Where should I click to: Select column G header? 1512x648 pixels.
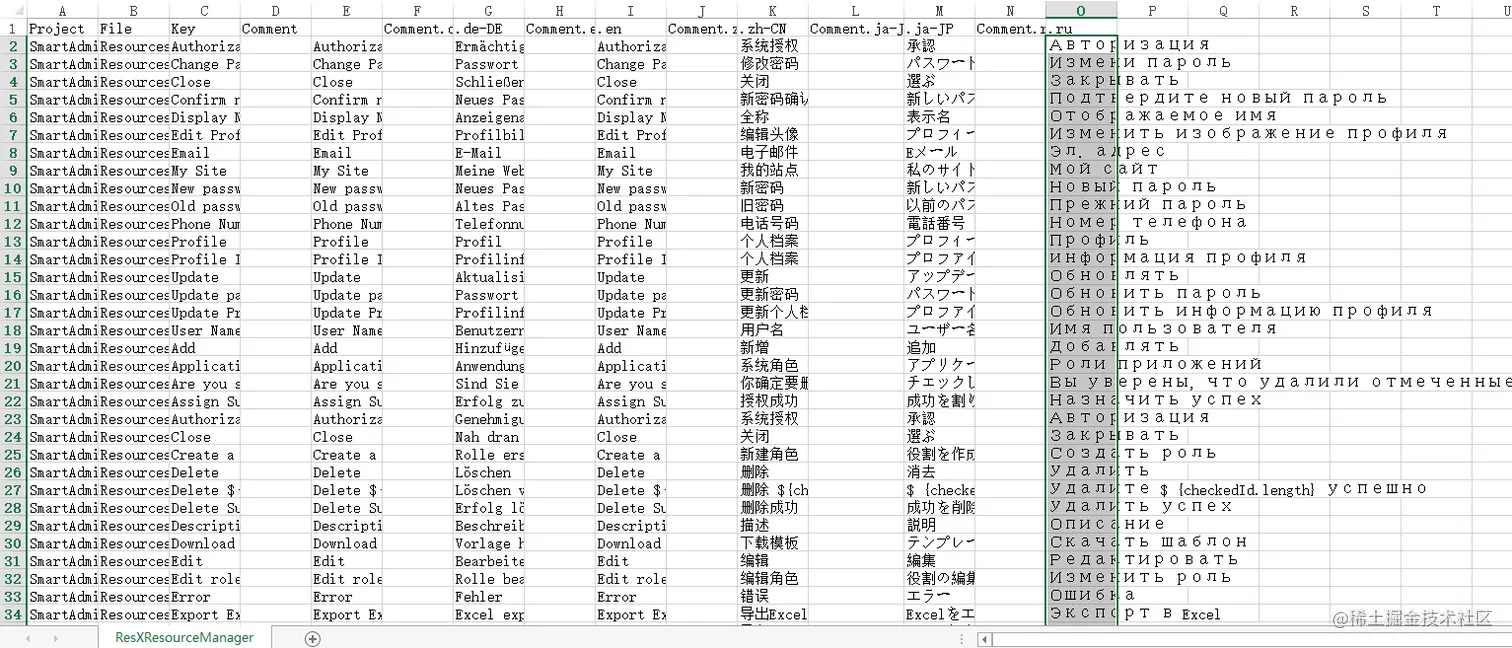(488, 11)
